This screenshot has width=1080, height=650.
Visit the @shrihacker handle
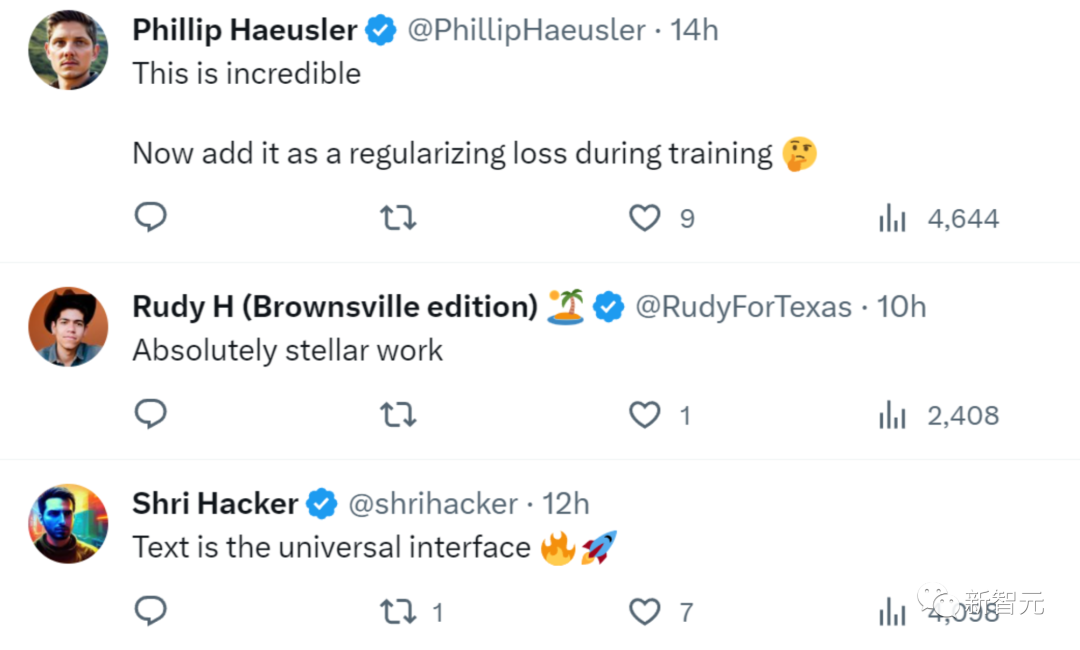coord(432,503)
